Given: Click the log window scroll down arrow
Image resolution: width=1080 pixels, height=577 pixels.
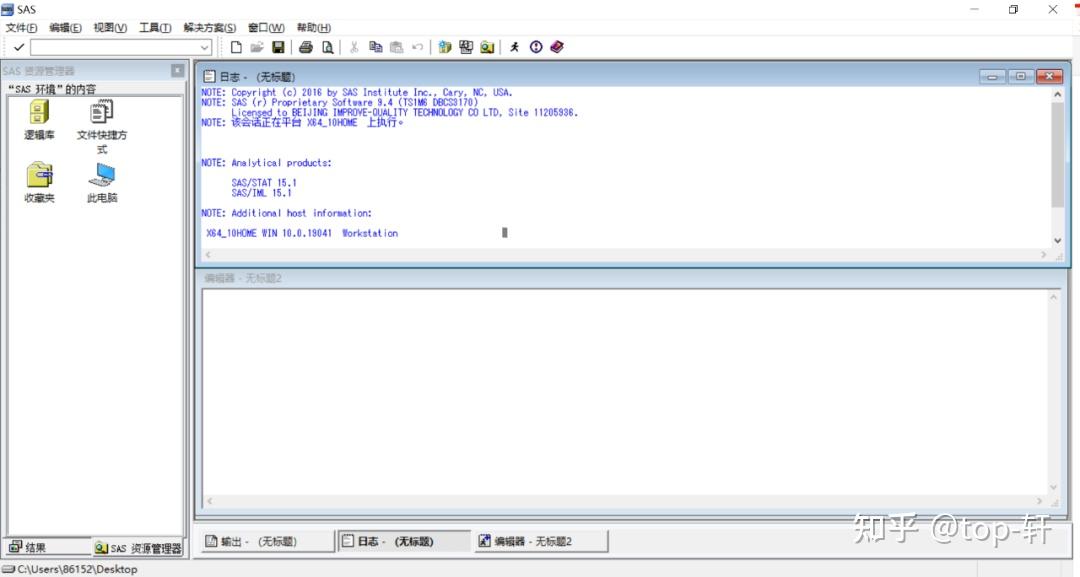Looking at the screenshot, I should click(1057, 240).
